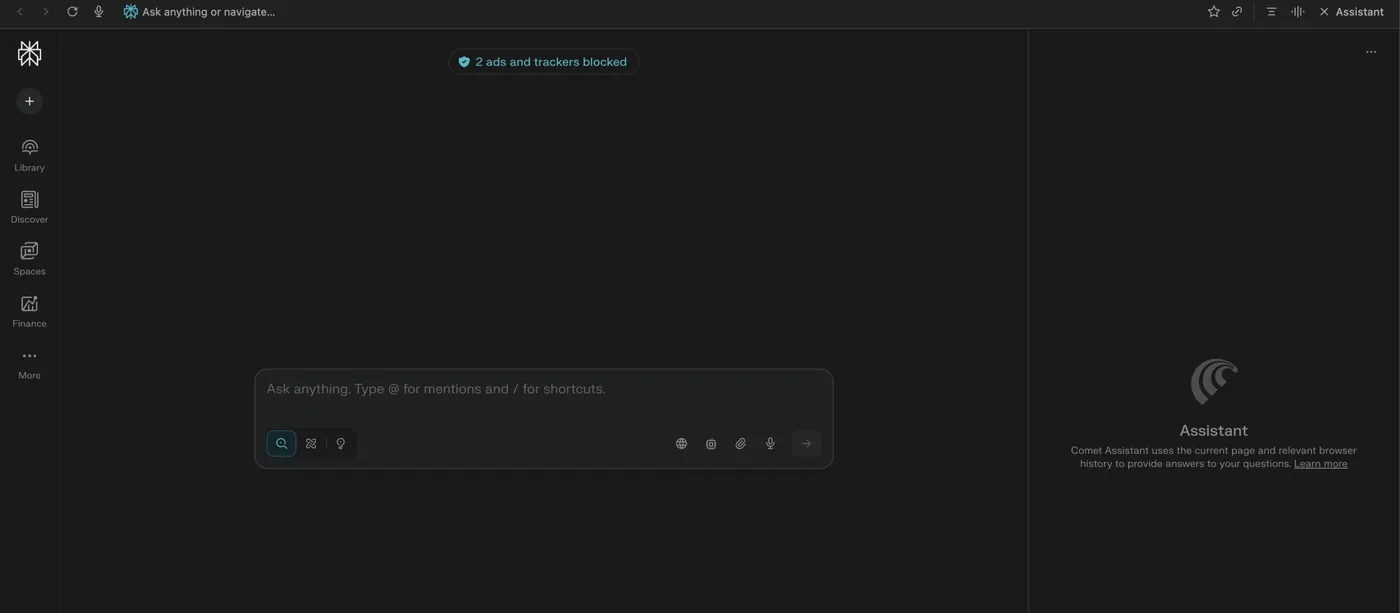Pick a model with the chip icon
The height and width of the screenshot is (613, 1400).
[x=711, y=443]
